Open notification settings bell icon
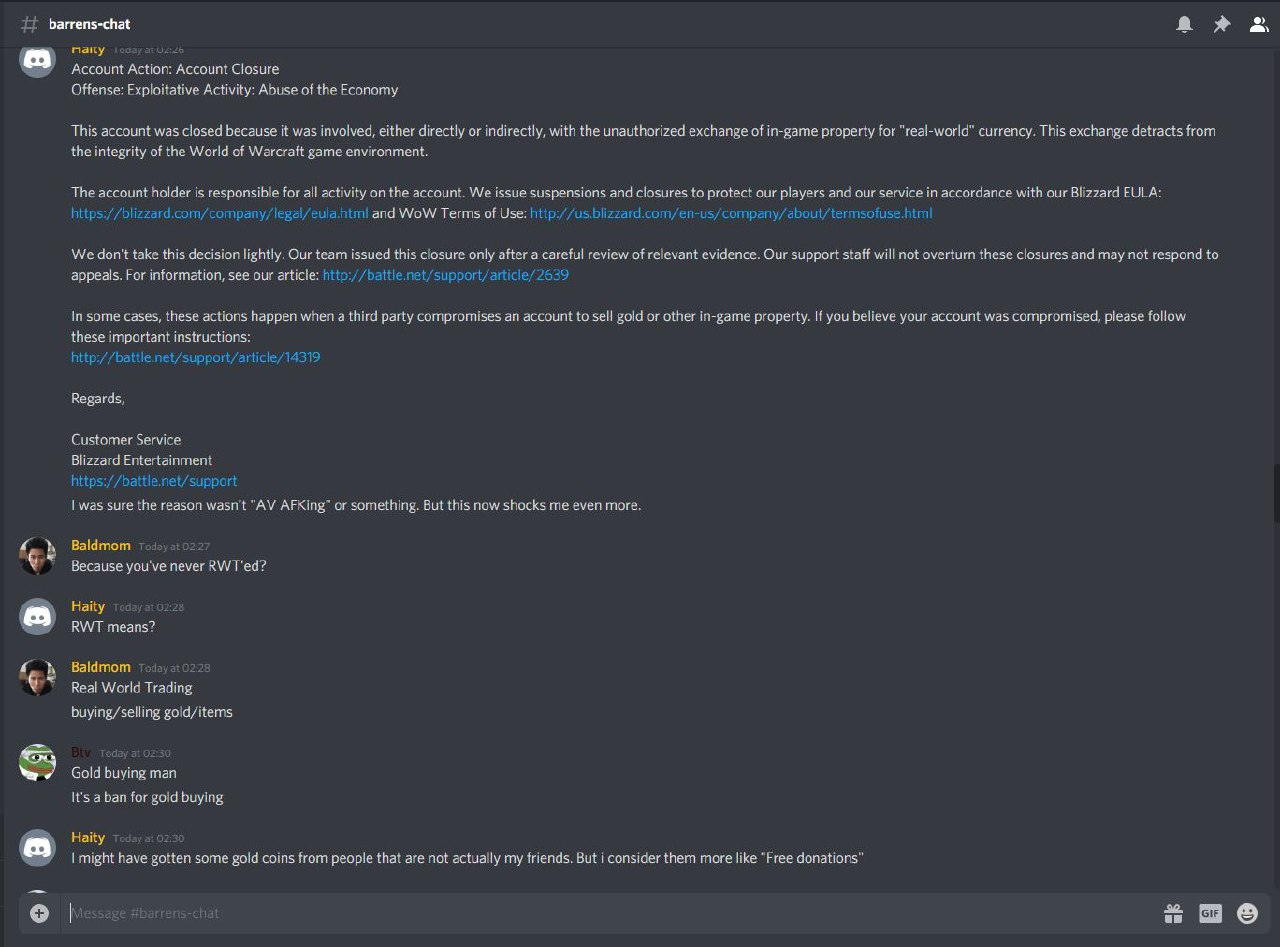This screenshot has width=1280, height=947. [x=1184, y=25]
